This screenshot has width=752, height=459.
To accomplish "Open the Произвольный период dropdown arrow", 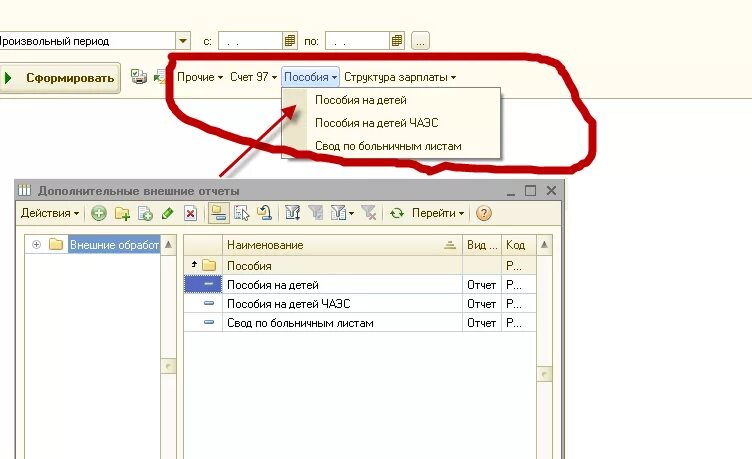I will [x=183, y=41].
